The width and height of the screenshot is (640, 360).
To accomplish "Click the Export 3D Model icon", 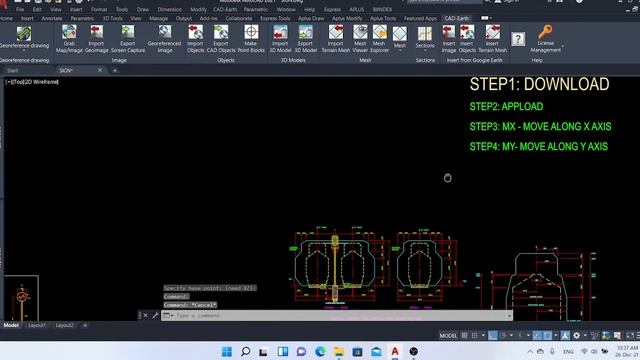I will (305, 39).
